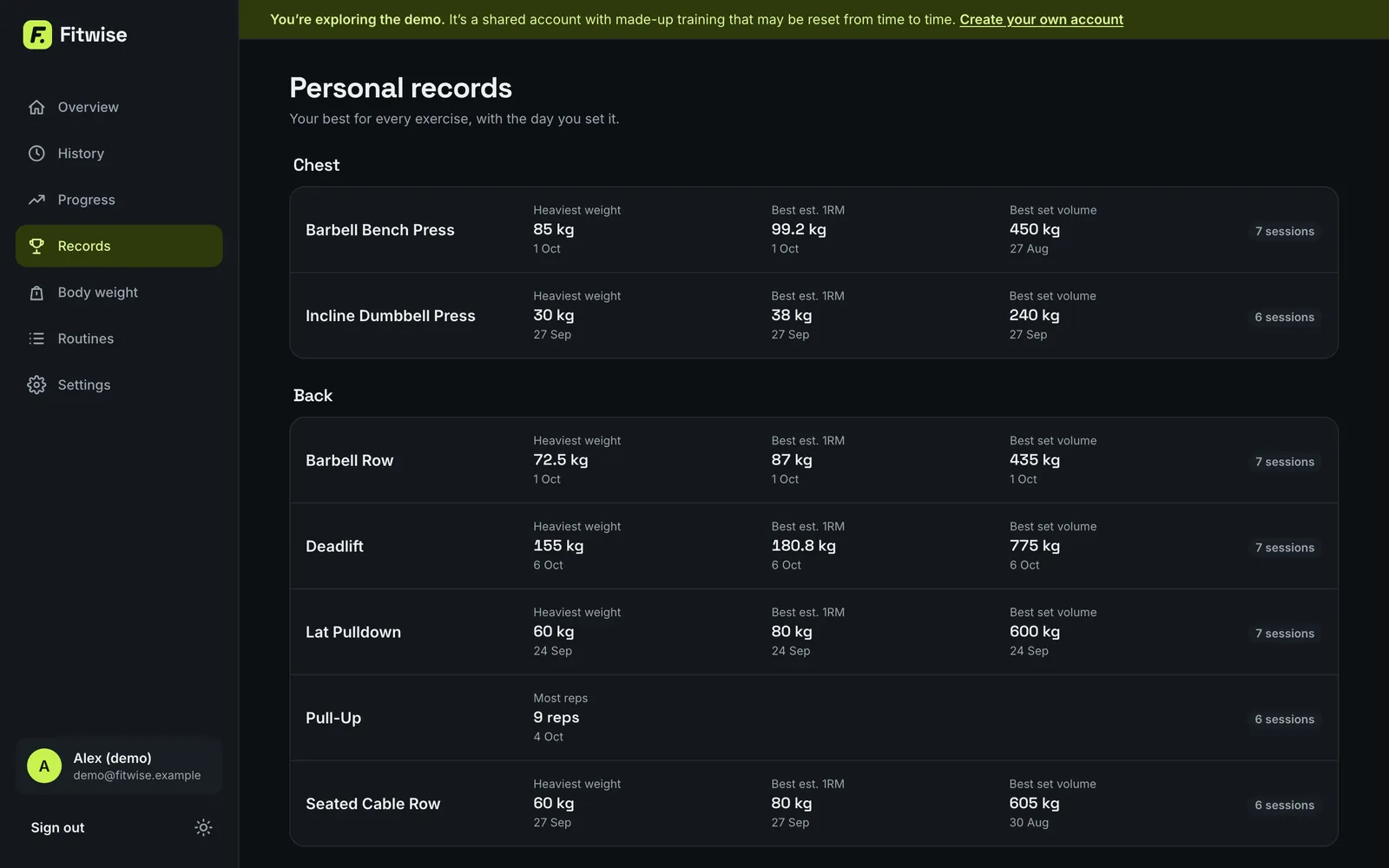Image resolution: width=1389 pixels, height=868 pixels.
Task: Open Routines from the sidebar
Action: click(x=119, y=339)
